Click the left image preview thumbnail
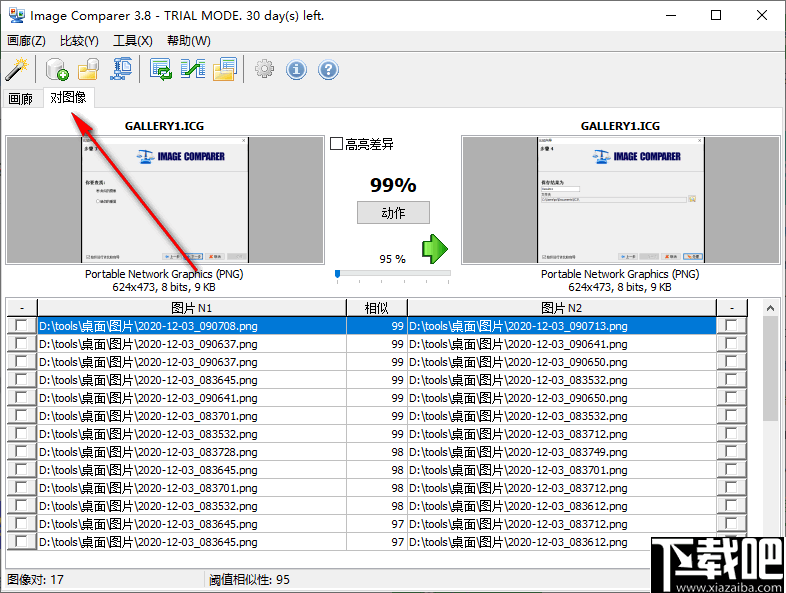 tap(165, 200)
